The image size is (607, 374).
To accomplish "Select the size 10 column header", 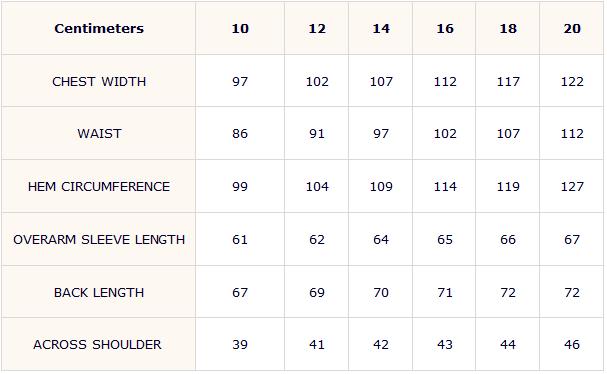I will pyautogui.click(x=240, y=29).
